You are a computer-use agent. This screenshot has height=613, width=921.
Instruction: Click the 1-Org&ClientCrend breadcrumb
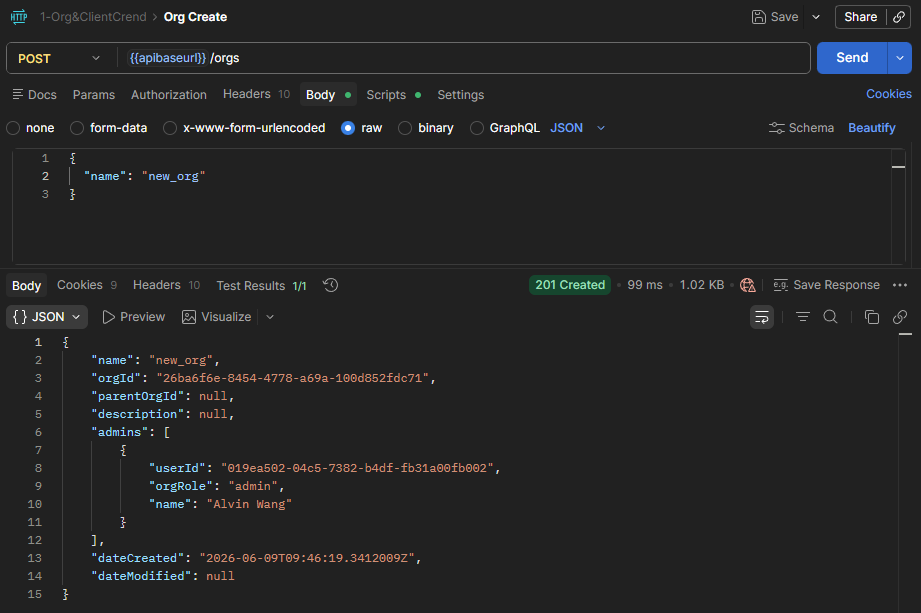coord(93,17)
